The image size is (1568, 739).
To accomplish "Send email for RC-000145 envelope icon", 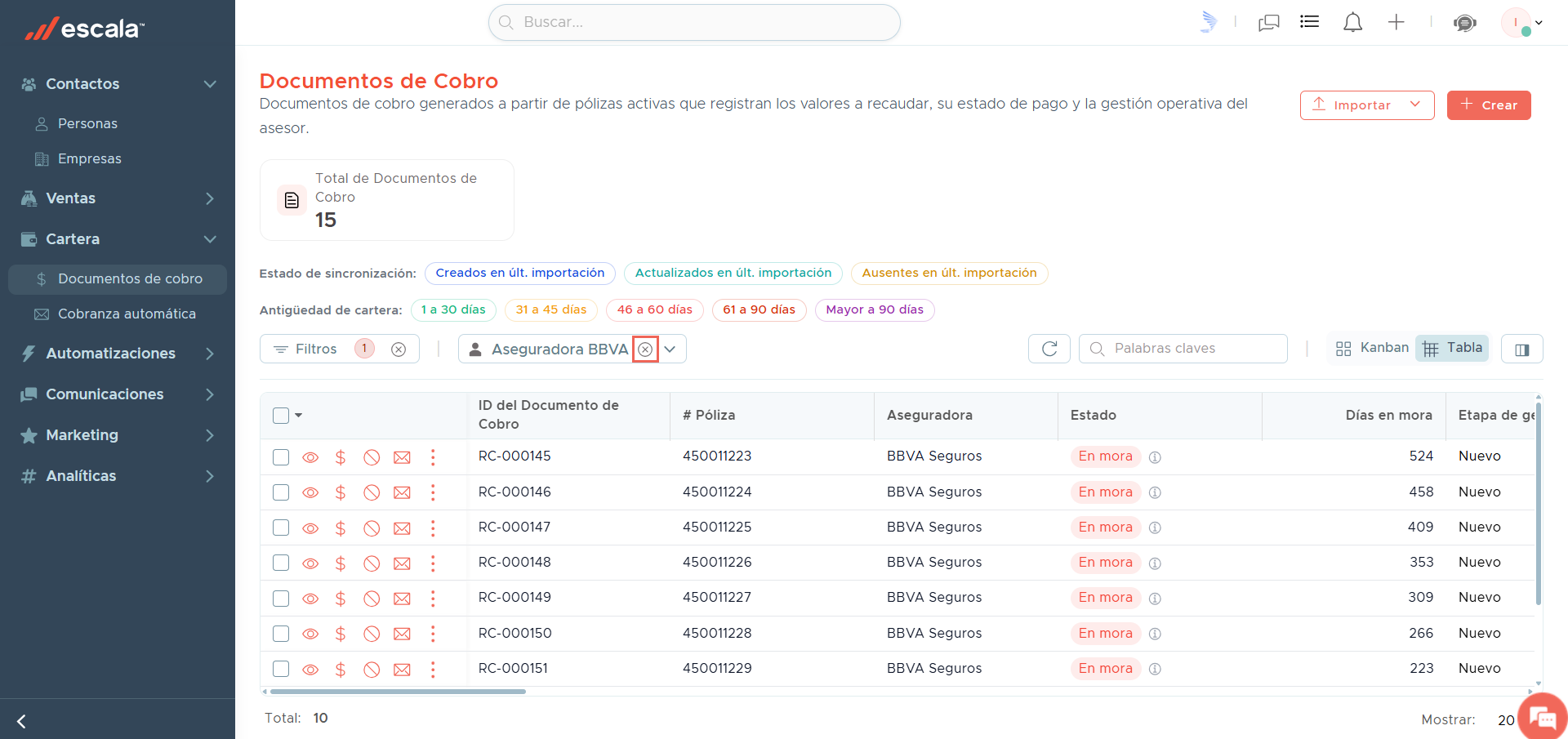I will 402,457.
